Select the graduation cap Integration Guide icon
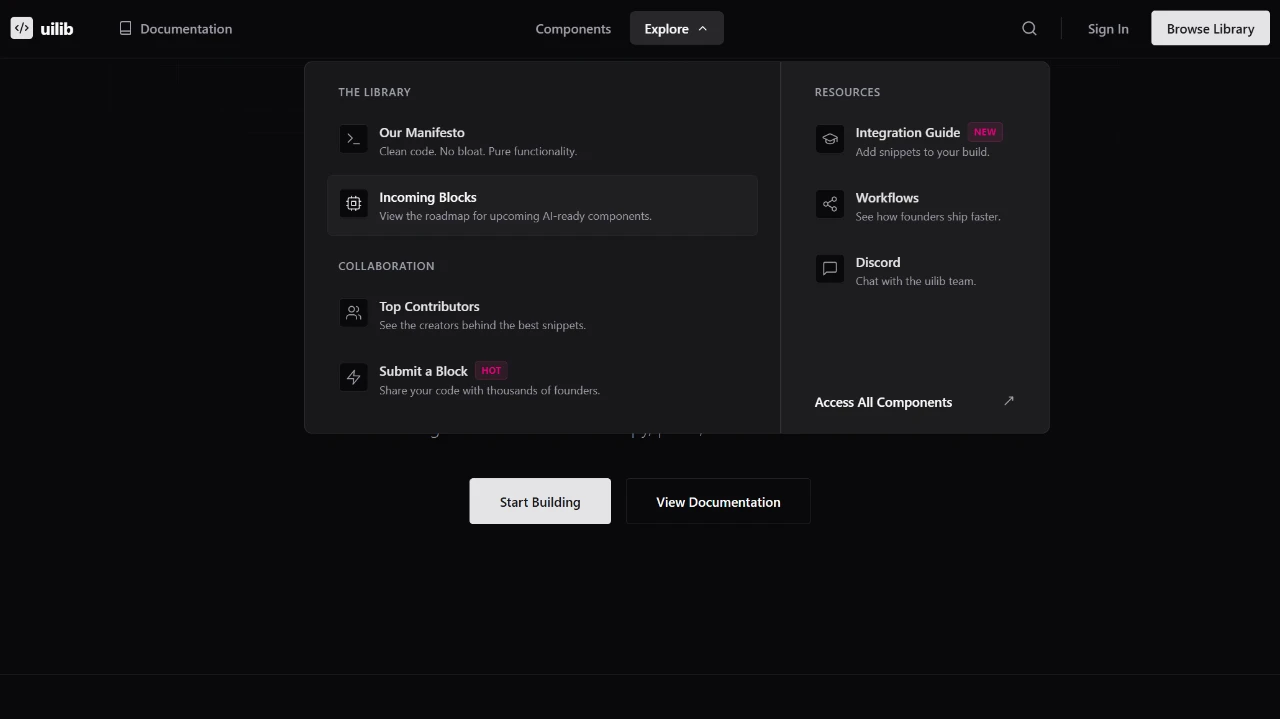Viewport: 1280px width, 719px height. [829, 139]
